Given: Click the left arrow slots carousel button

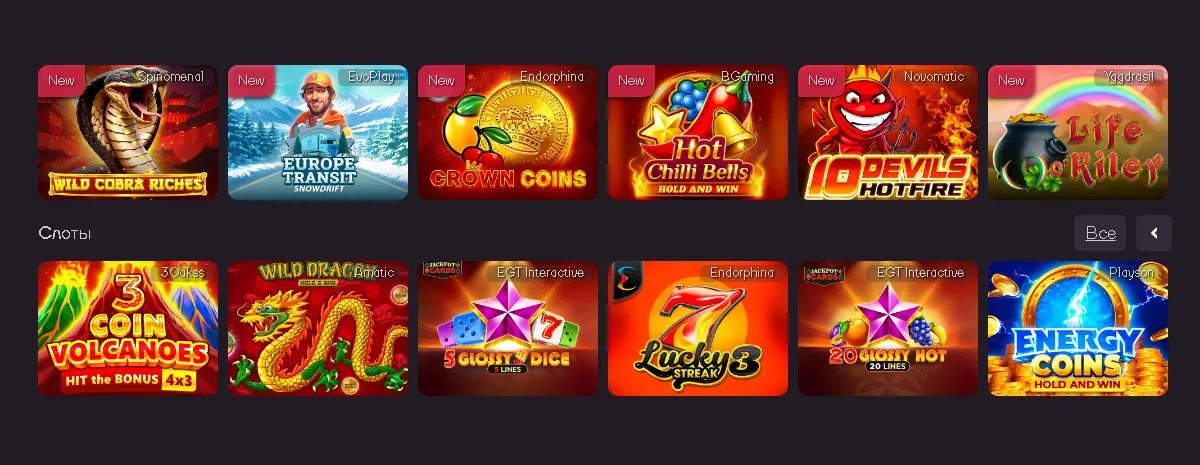Looking at the screenshot, I should [1154, 233].
